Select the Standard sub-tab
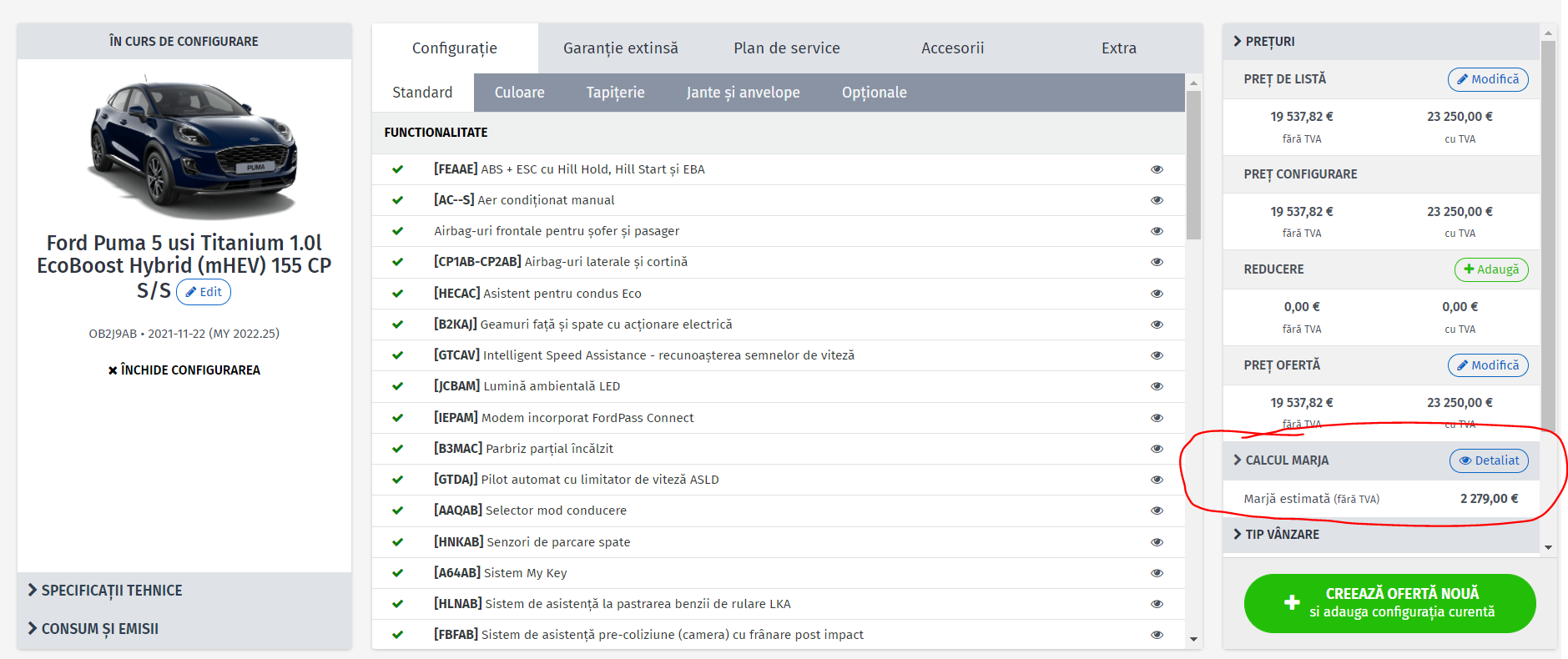Screen dimensions: 1568x659 (423, 93)
